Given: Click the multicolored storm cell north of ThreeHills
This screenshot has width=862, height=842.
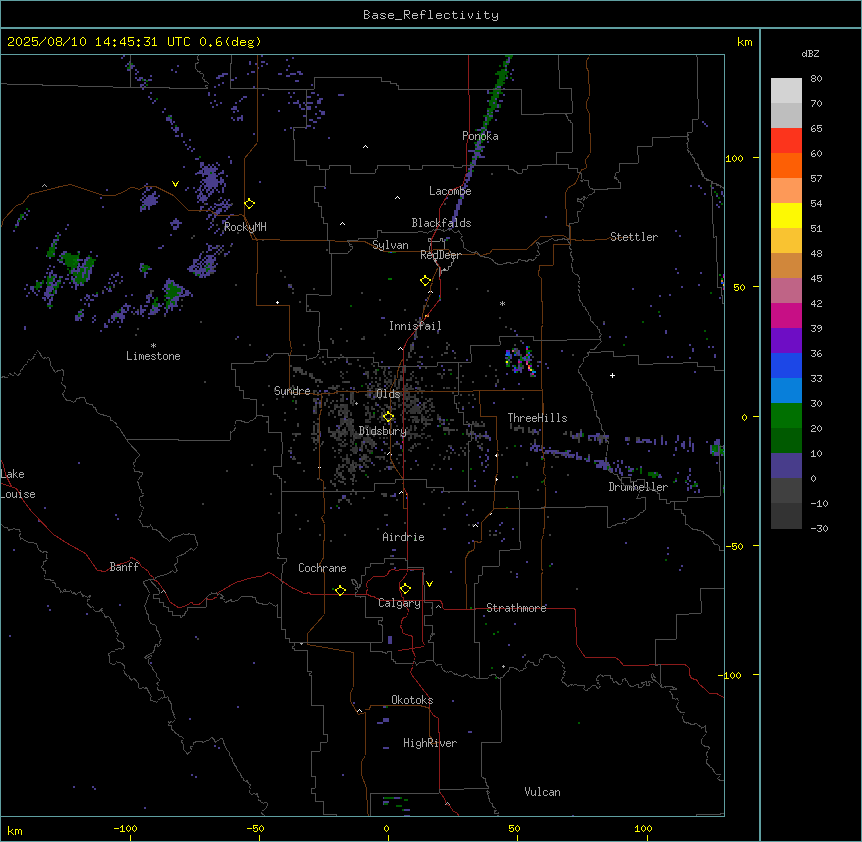Looking at the screenshot, I should click(x=521, y=361).
